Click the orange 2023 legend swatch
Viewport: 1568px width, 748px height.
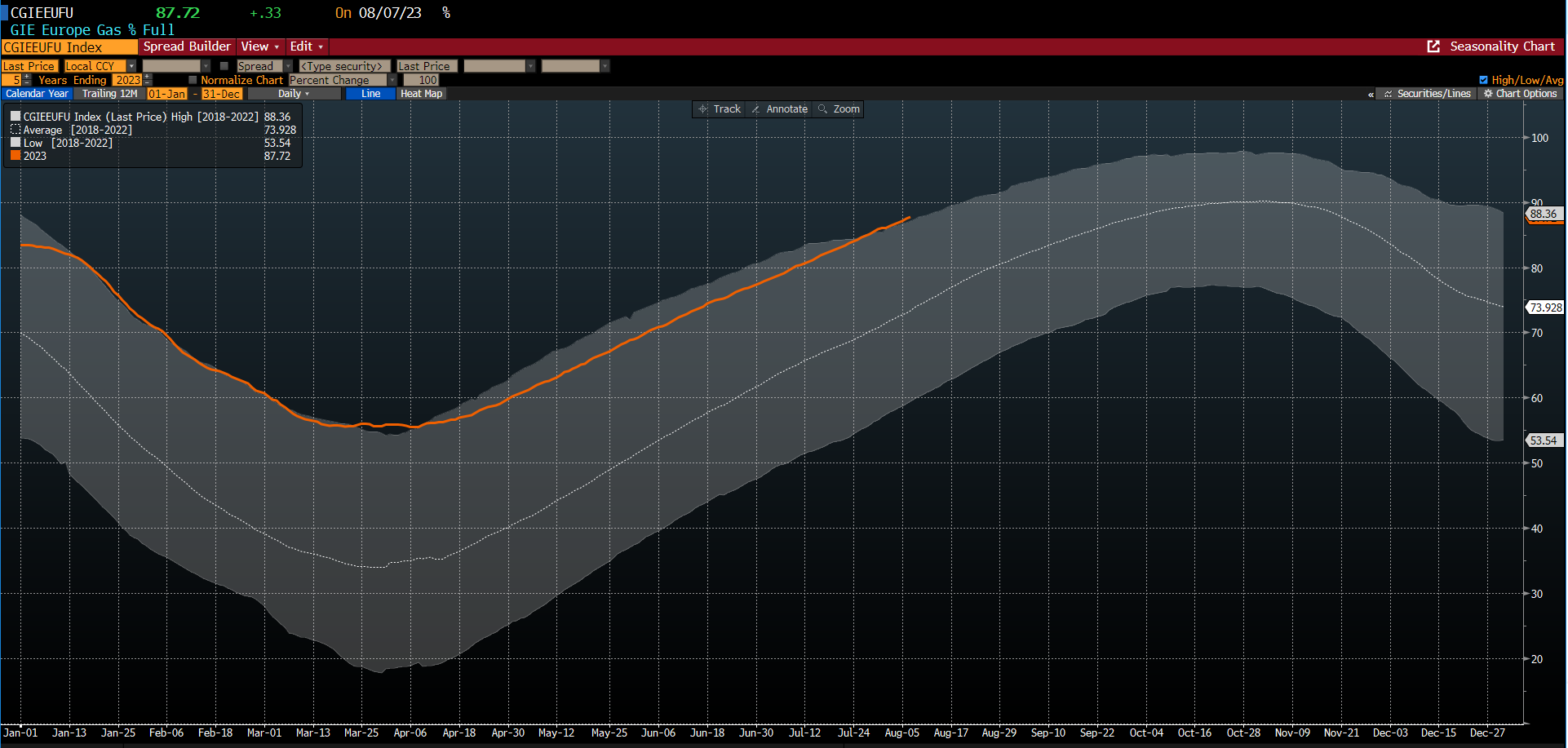pyautogui.click(x=16, y=156)
